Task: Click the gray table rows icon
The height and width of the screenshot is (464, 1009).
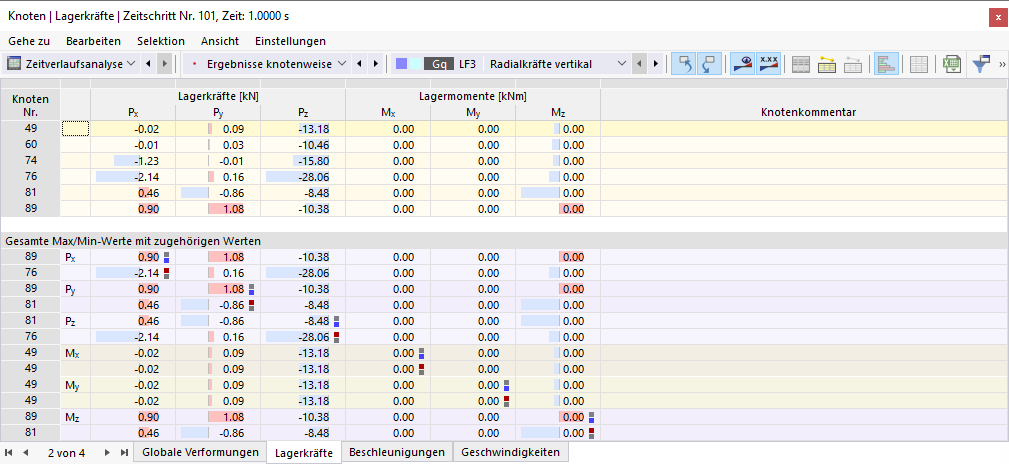Action: [x=801, y=64]
